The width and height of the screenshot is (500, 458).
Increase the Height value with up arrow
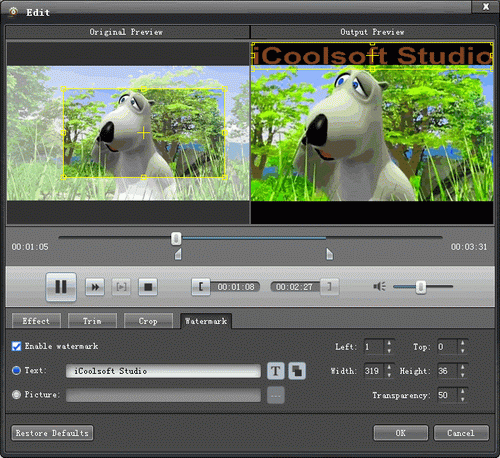coord(462,367)
